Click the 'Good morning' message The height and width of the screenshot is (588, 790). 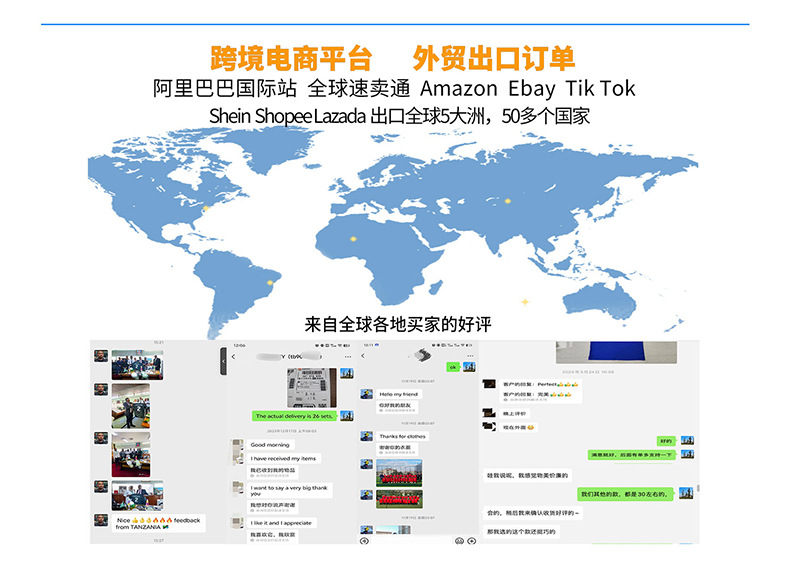click(x=270, y=445)
